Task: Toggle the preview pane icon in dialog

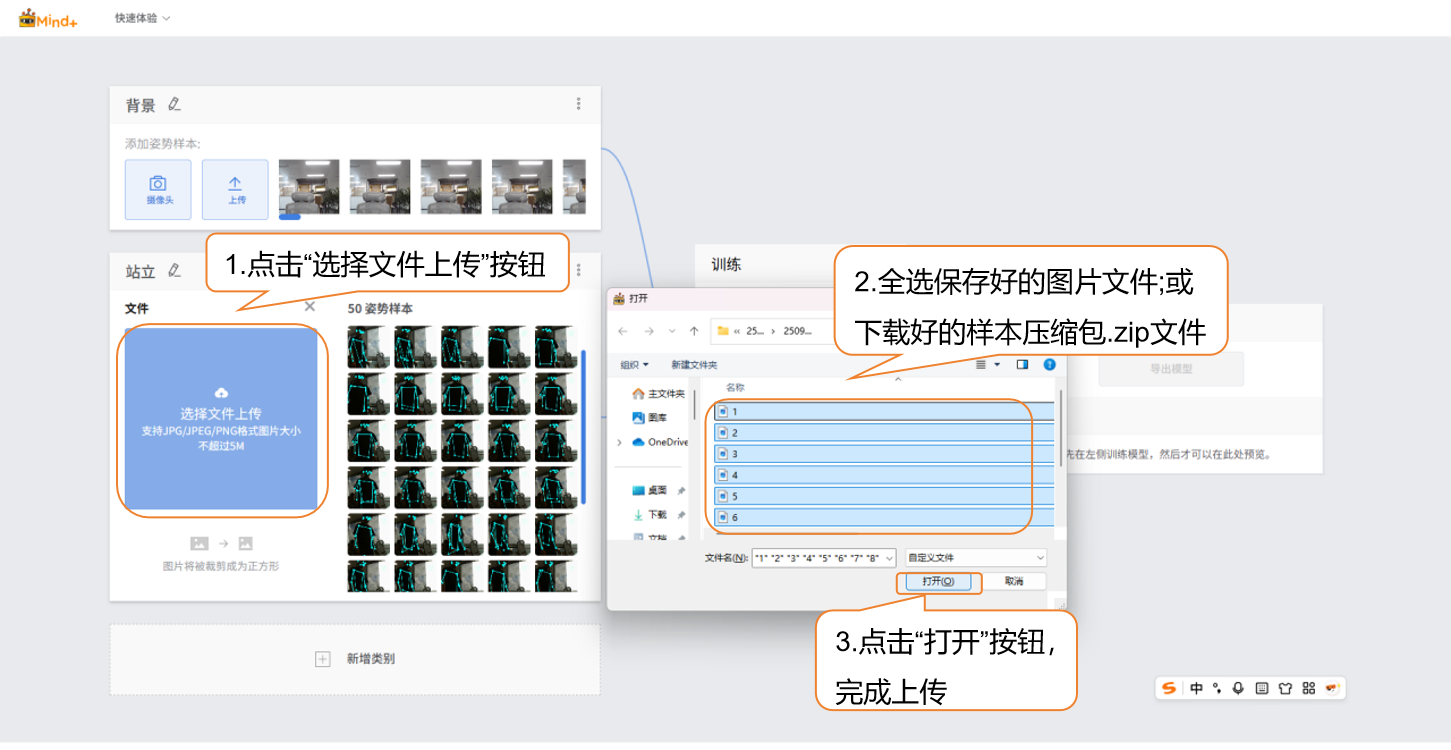Action: click(x=1022, y=365)
